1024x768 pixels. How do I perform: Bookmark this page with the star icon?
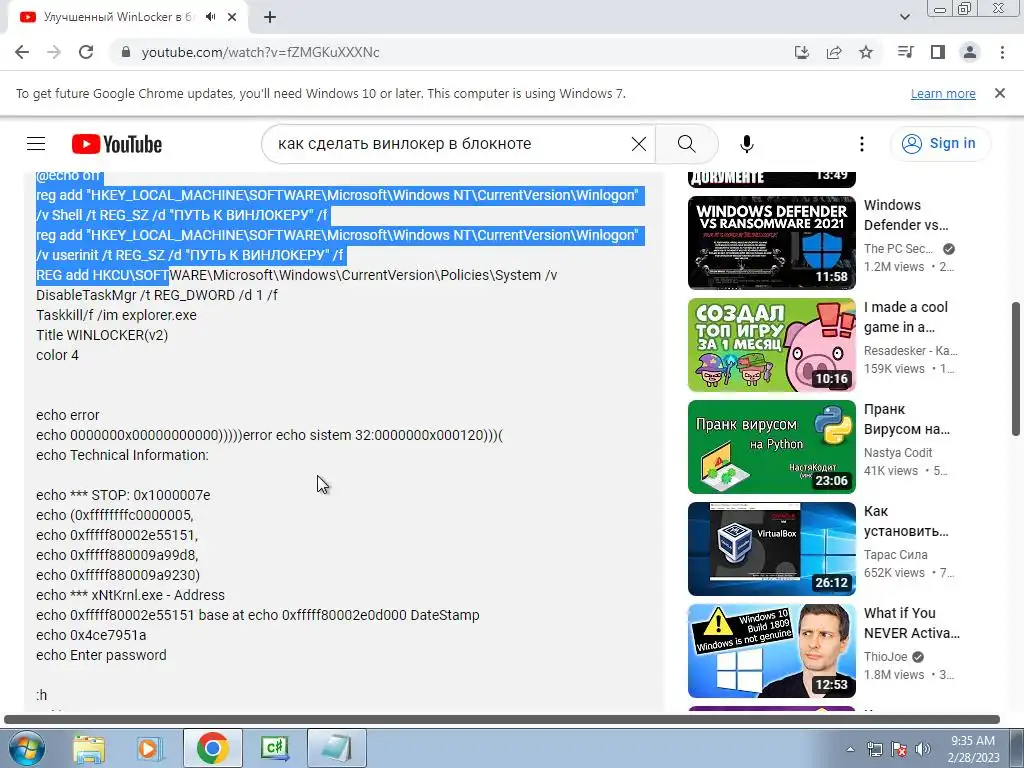coord(866,52)
